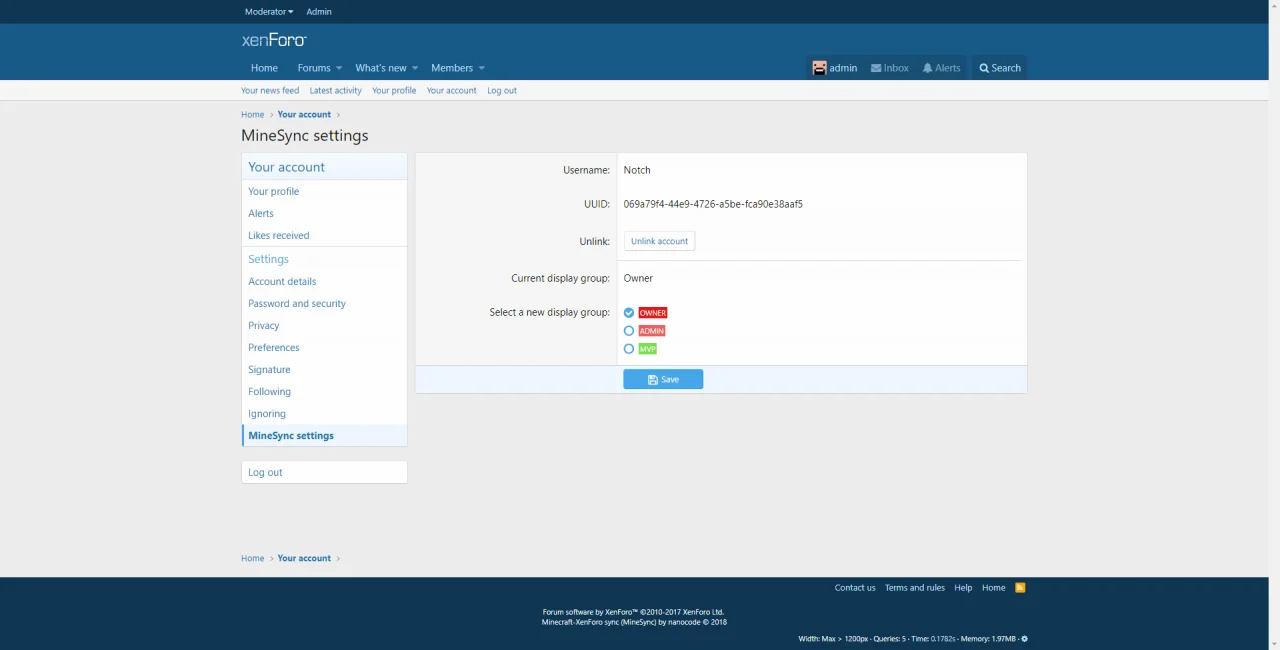Expand the Forums dropdown arrow
Viewport: 1280px width, 650px height.
[339, 68]
